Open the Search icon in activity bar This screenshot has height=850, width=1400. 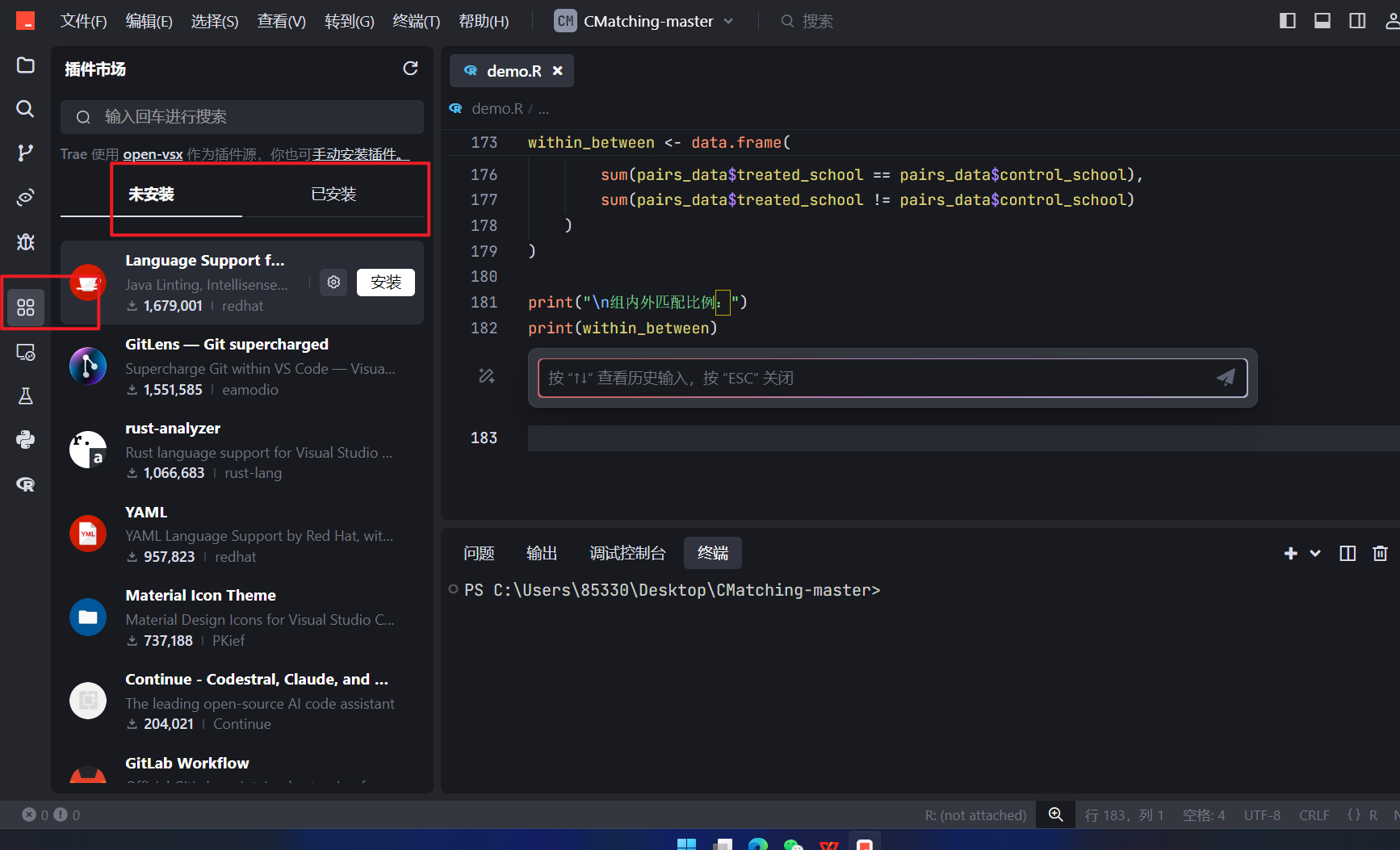[26, 109]
